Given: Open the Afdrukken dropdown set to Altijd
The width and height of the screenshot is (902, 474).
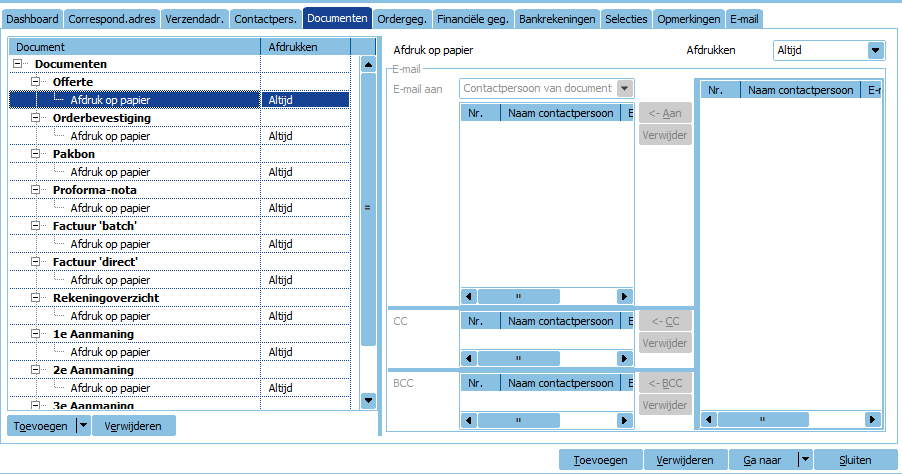Looking at the screenshot, I should click(x=876, y=50).
